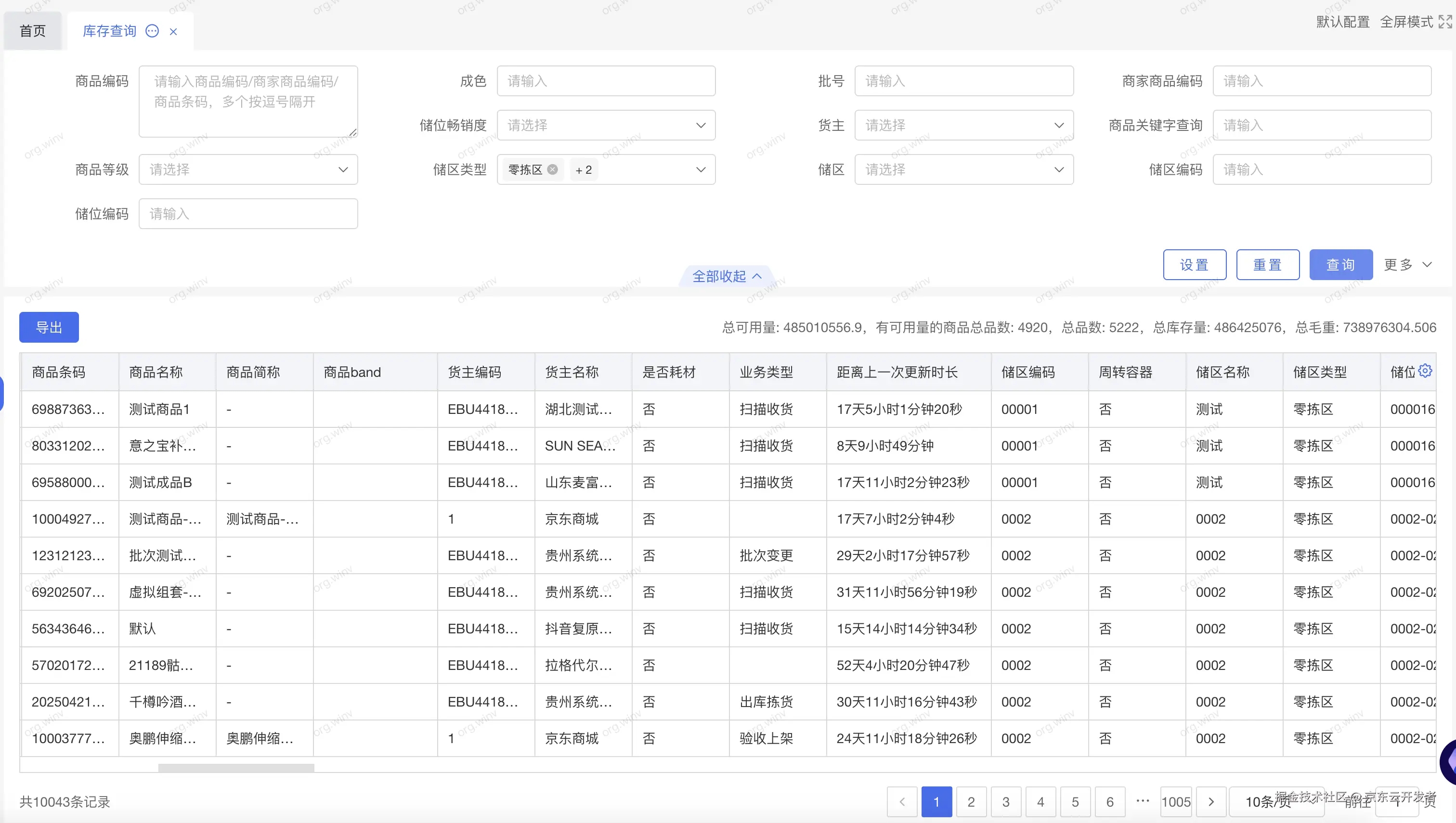
Task: Close the 库存查询 tab
Action: click(x=174, y=32)
